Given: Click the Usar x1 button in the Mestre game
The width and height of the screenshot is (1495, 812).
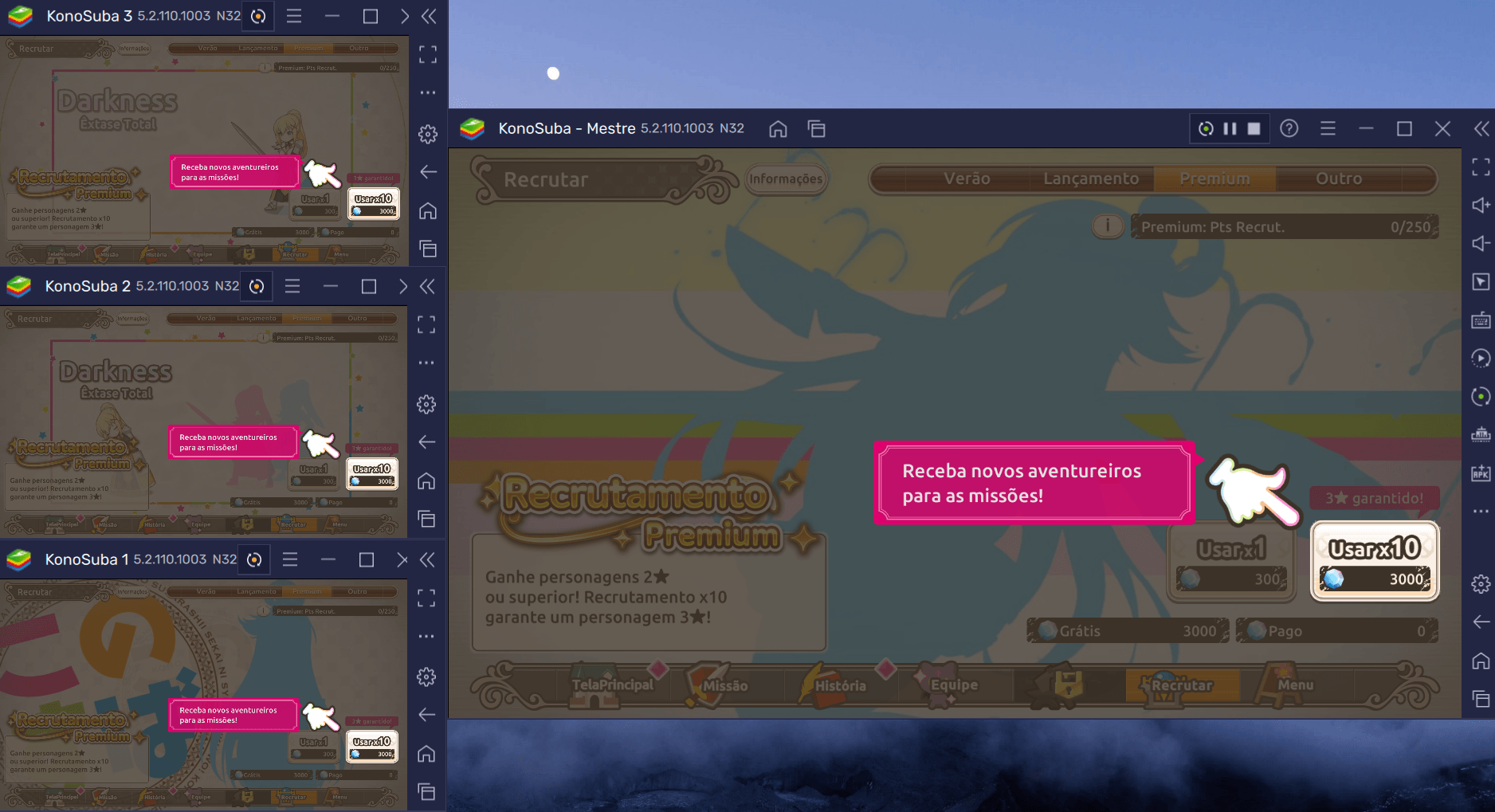Looking at the screenshot, I should (1232, 561).
